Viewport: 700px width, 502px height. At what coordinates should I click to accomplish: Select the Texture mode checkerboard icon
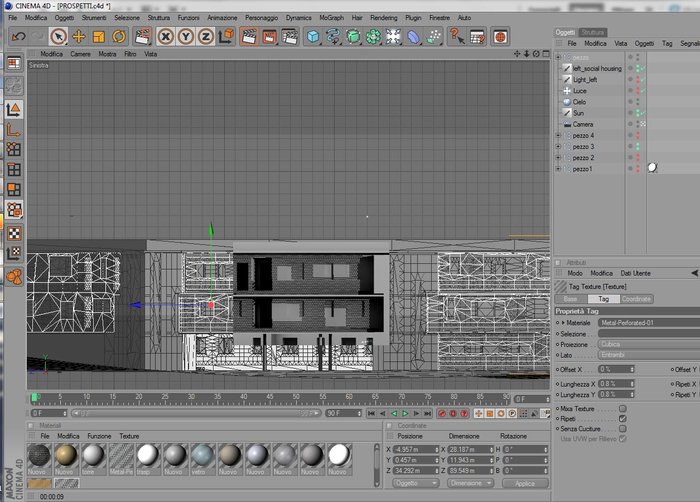coord(14,233)
